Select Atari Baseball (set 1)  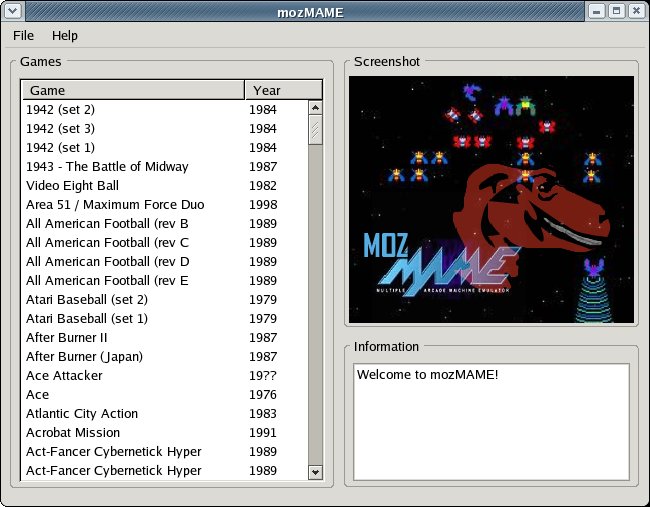tap(165, 318)
